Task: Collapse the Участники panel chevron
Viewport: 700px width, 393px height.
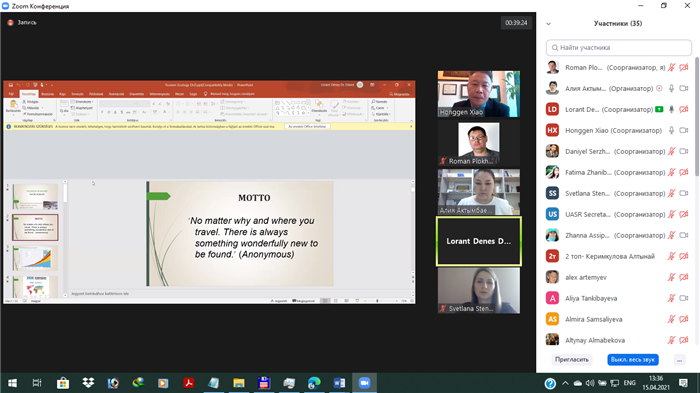Action: (549, 24)
